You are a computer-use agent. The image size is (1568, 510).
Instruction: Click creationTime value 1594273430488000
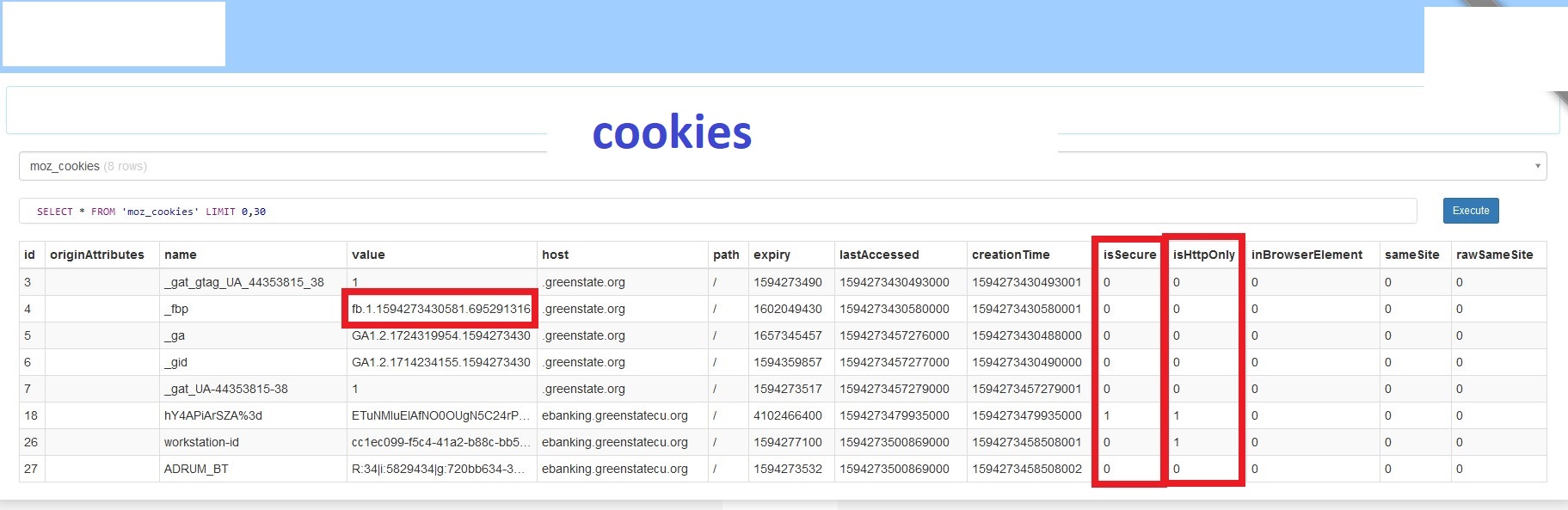(x=1027, y=335)
